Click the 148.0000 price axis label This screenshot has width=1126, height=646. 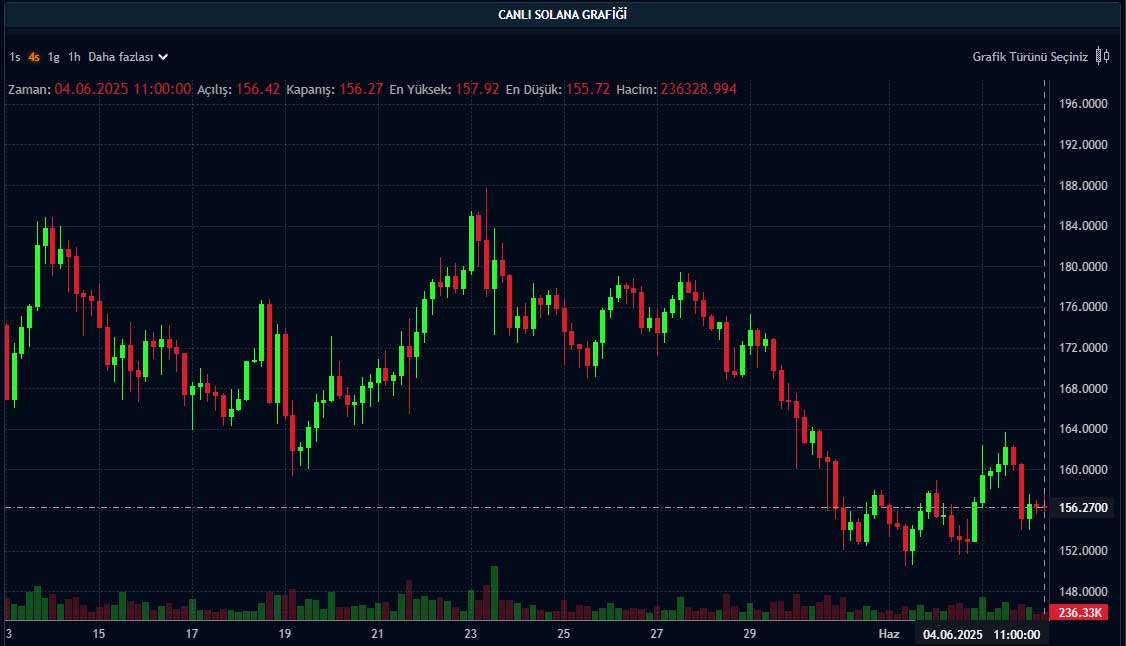pyautogui.click(x=1083, y=591)
